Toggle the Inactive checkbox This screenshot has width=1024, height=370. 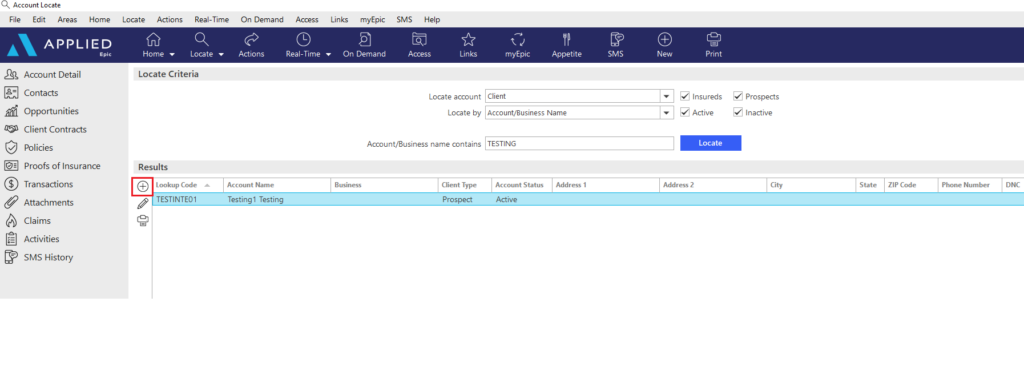(x=737, y=112)
